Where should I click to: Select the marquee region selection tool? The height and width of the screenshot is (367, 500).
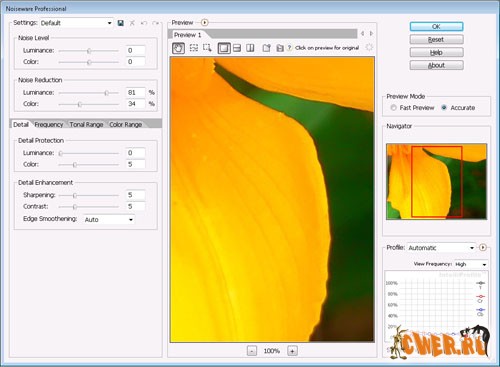[x=194, y=48]
